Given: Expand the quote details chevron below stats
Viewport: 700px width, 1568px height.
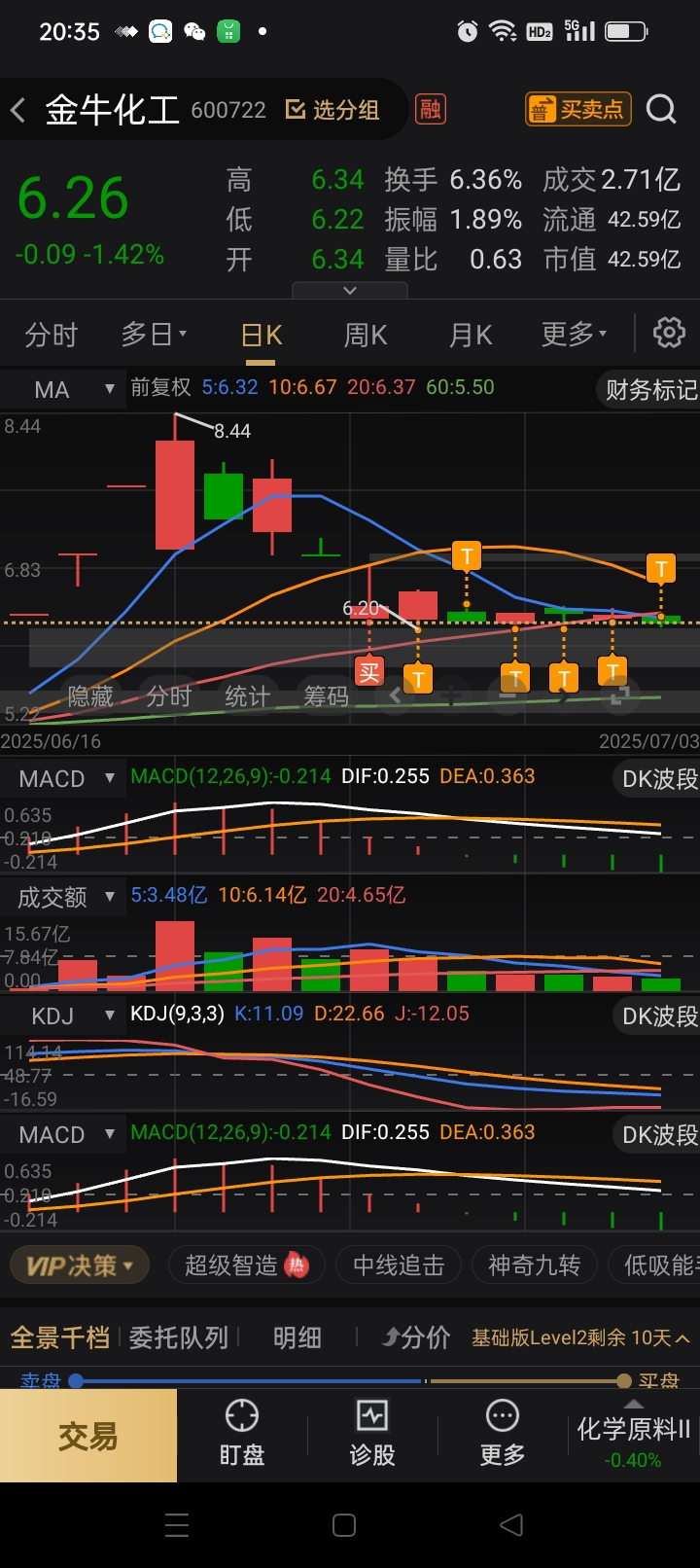Looking at the screenshot, I should tap(350, 290).
